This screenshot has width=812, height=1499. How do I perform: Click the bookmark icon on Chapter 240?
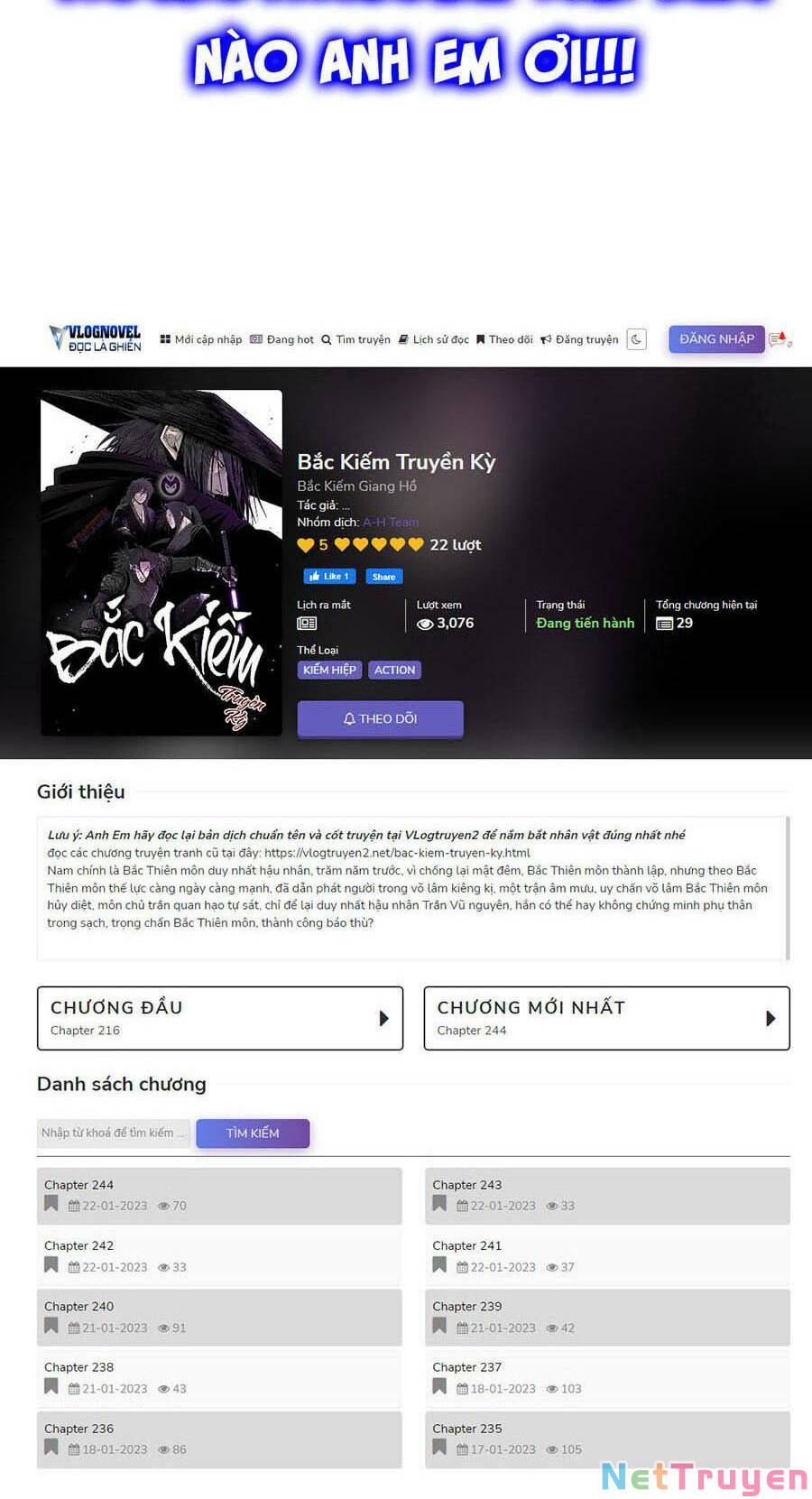(x=51, y=1326)
